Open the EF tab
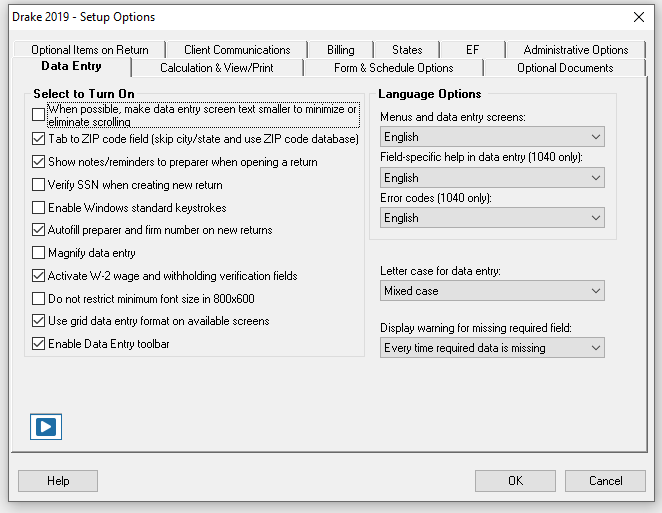This screenshot has height=513, width=662. click(x=472, y=50)
